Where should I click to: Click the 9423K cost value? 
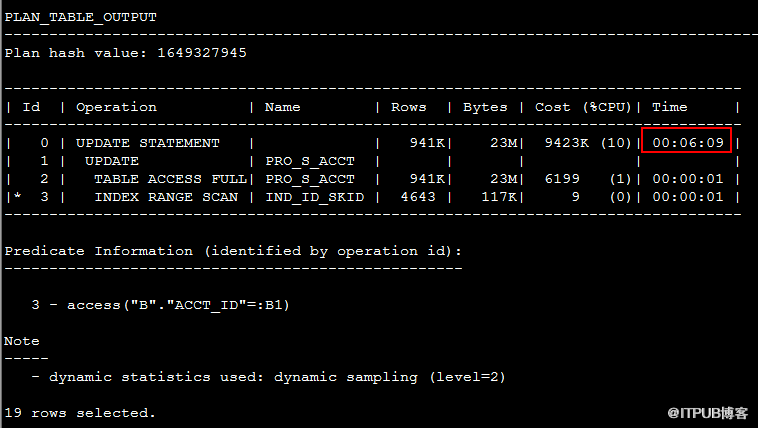567,143
